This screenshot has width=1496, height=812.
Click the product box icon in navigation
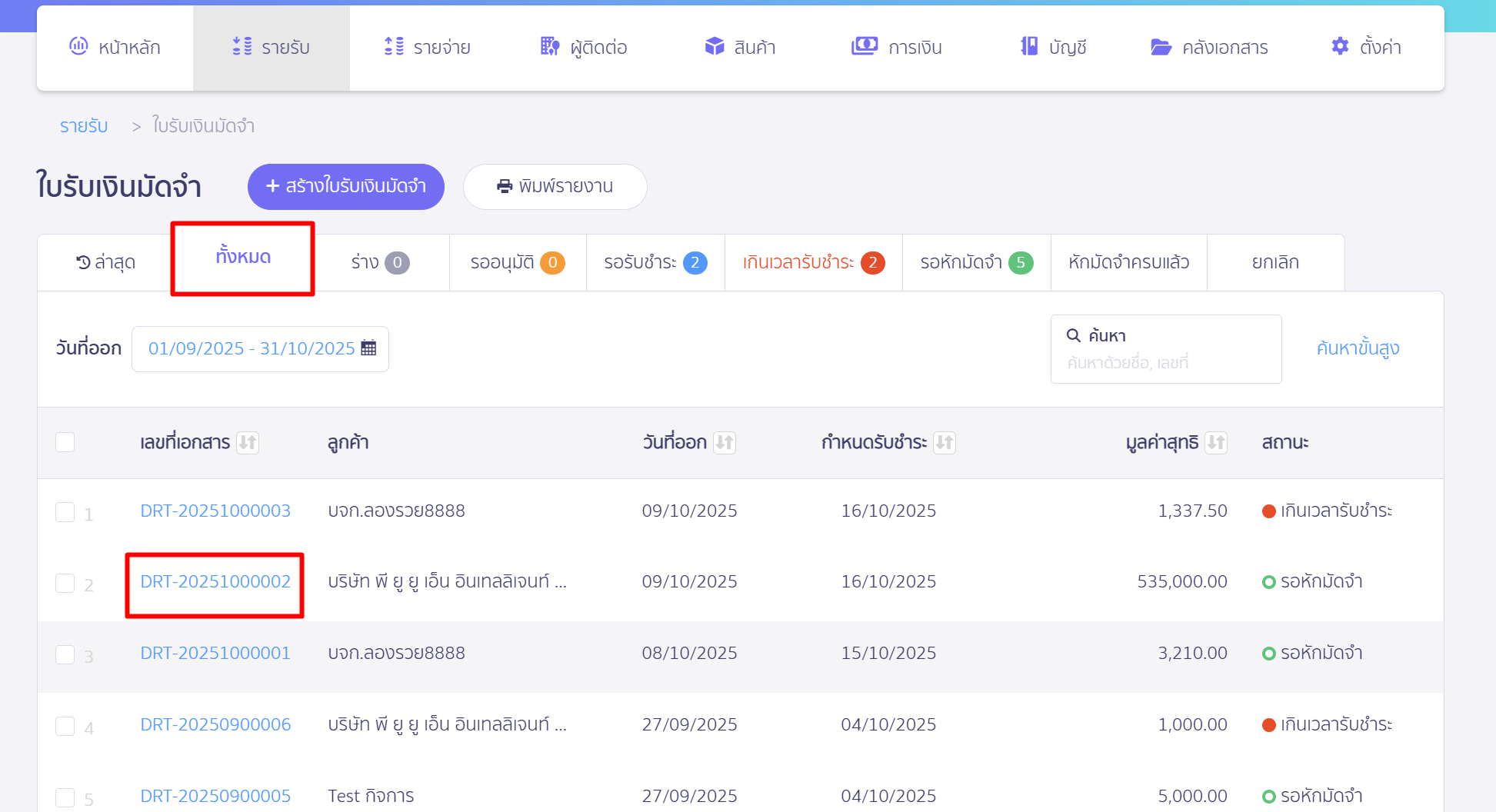715,47
